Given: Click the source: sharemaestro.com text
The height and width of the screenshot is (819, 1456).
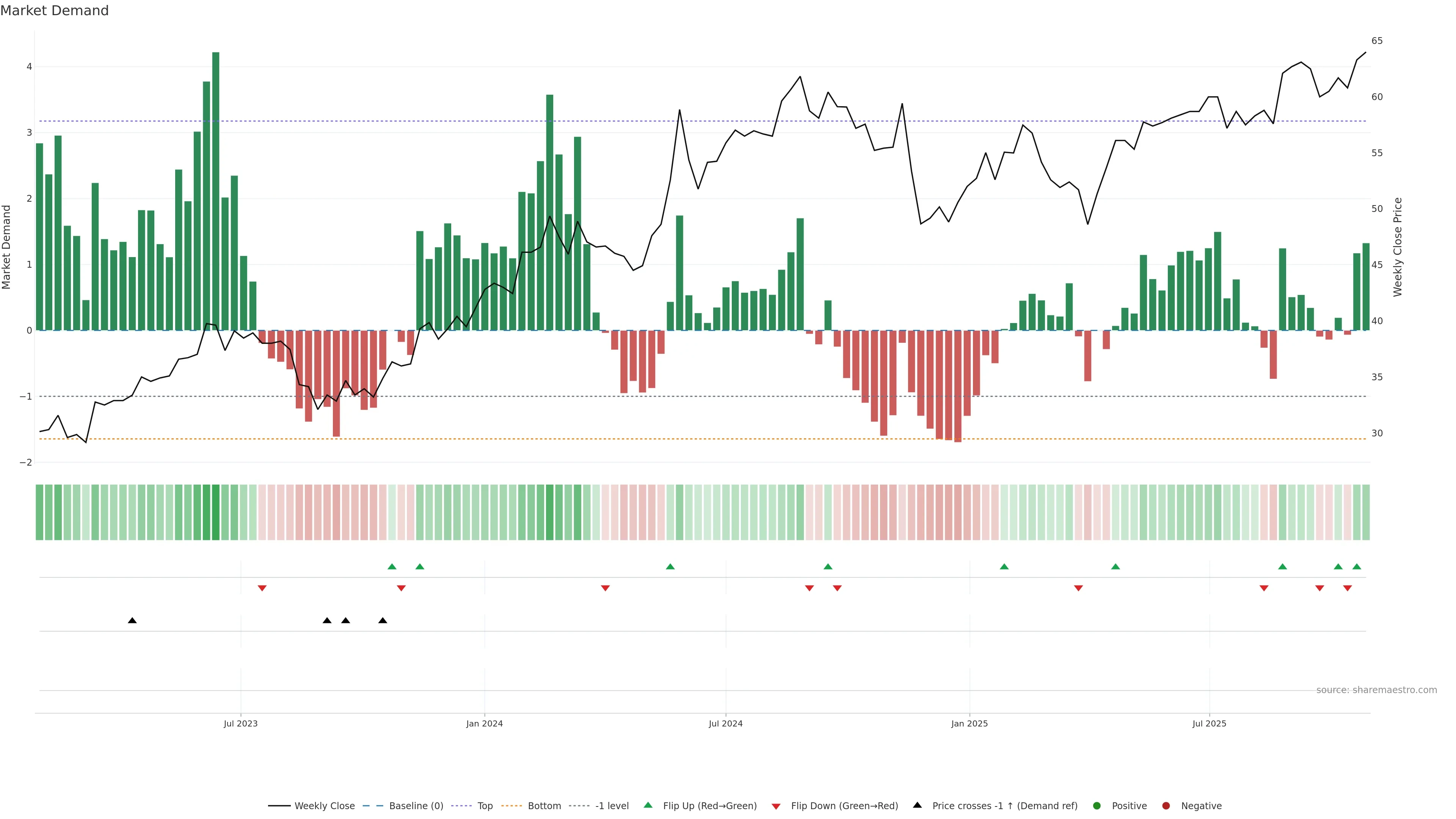Looking at the screenshot, I should (1376, 690).
